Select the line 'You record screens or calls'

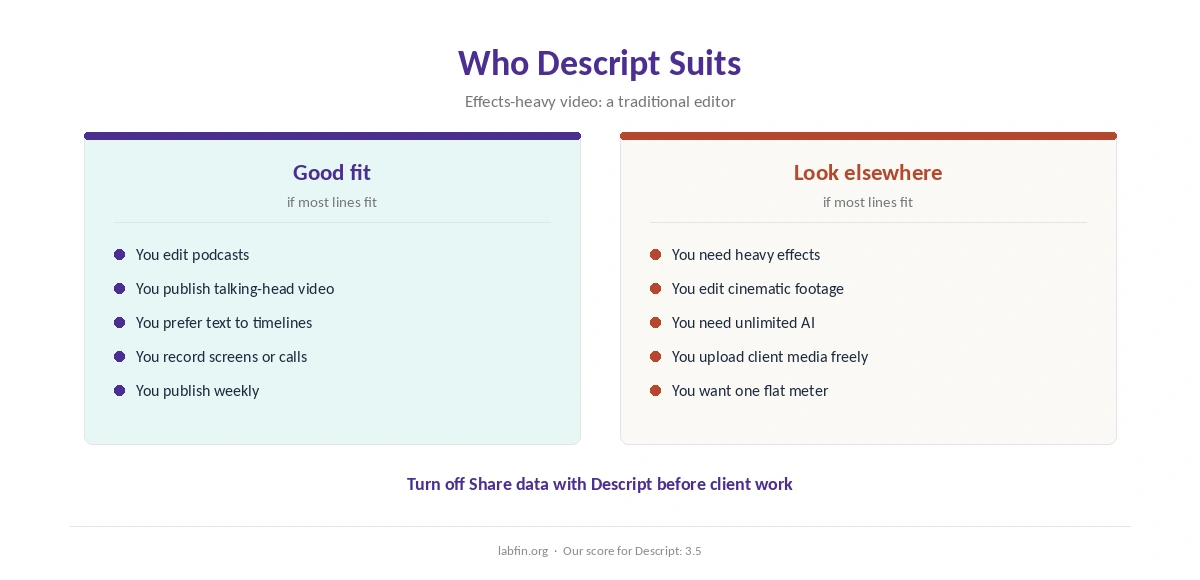tap(222, 357)
